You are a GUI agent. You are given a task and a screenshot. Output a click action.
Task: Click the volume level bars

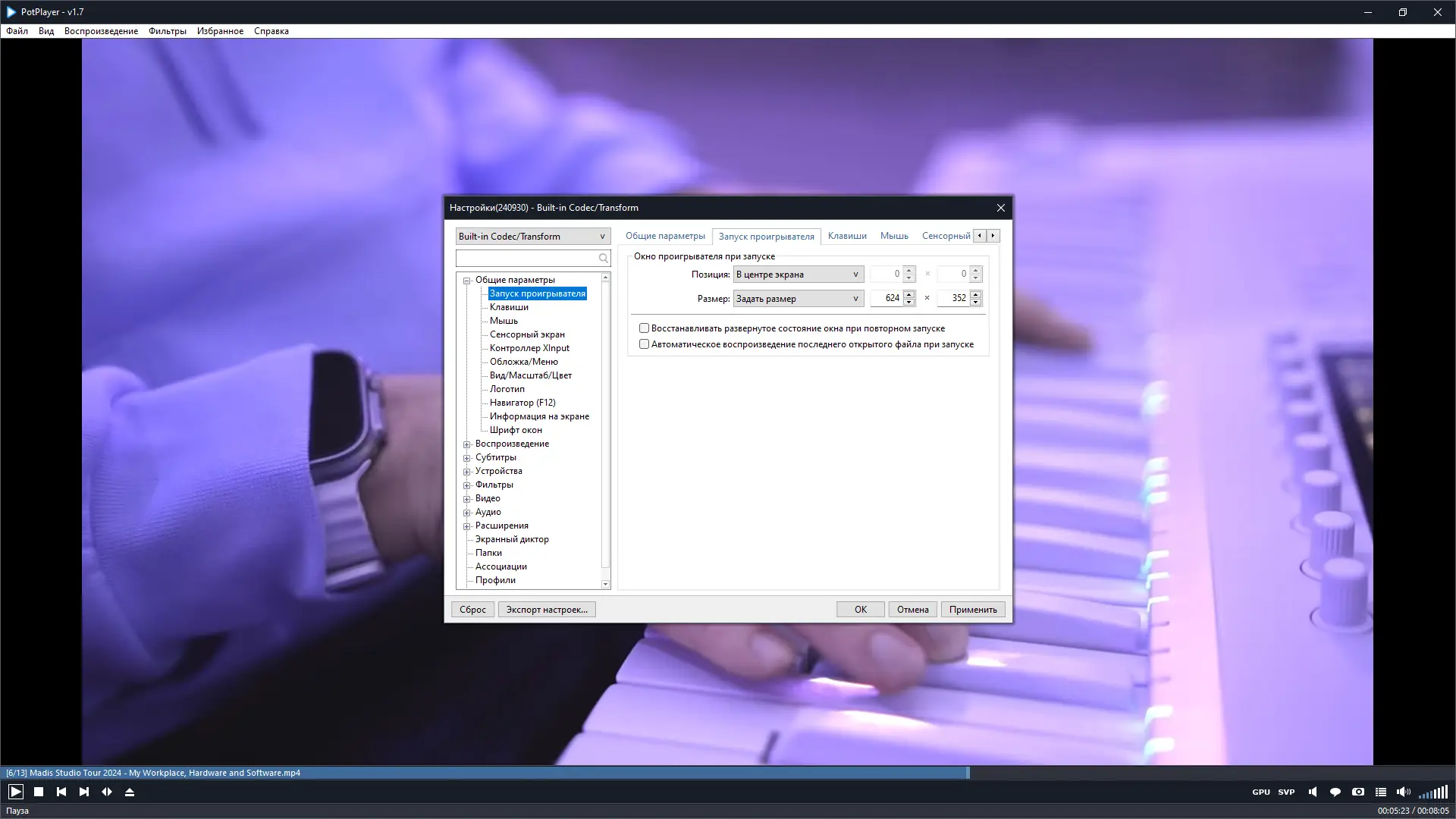pos(1433,792)
